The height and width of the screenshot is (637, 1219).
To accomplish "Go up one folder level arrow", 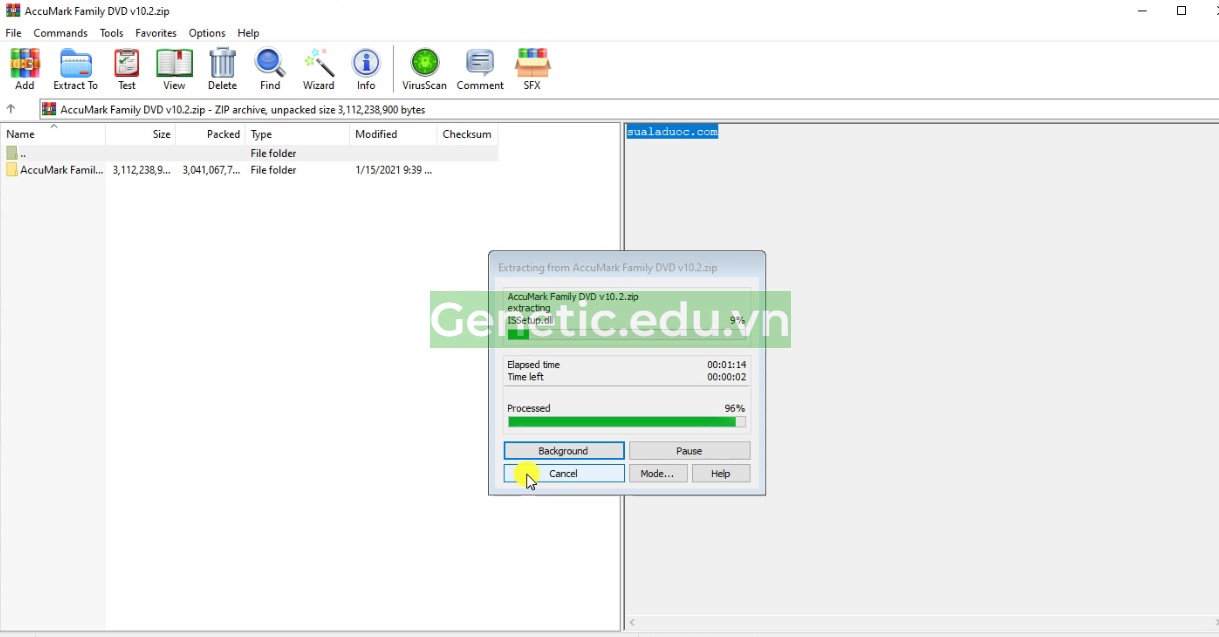I will 11,109.
